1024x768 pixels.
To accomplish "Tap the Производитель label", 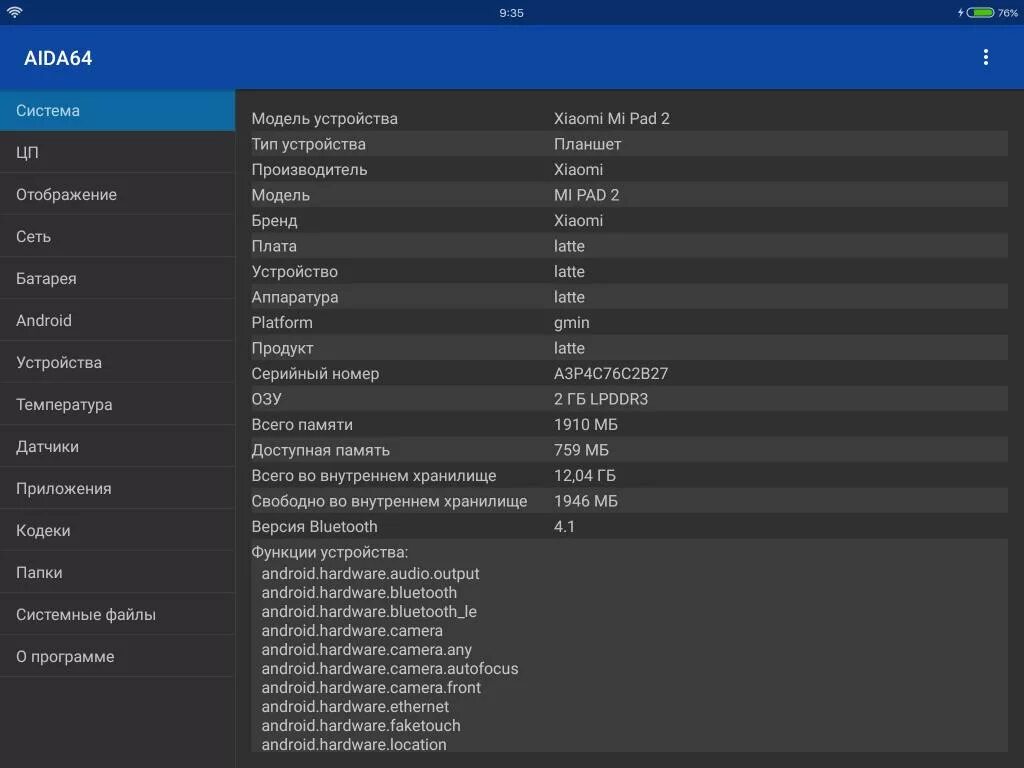I will tap(309, 170).
